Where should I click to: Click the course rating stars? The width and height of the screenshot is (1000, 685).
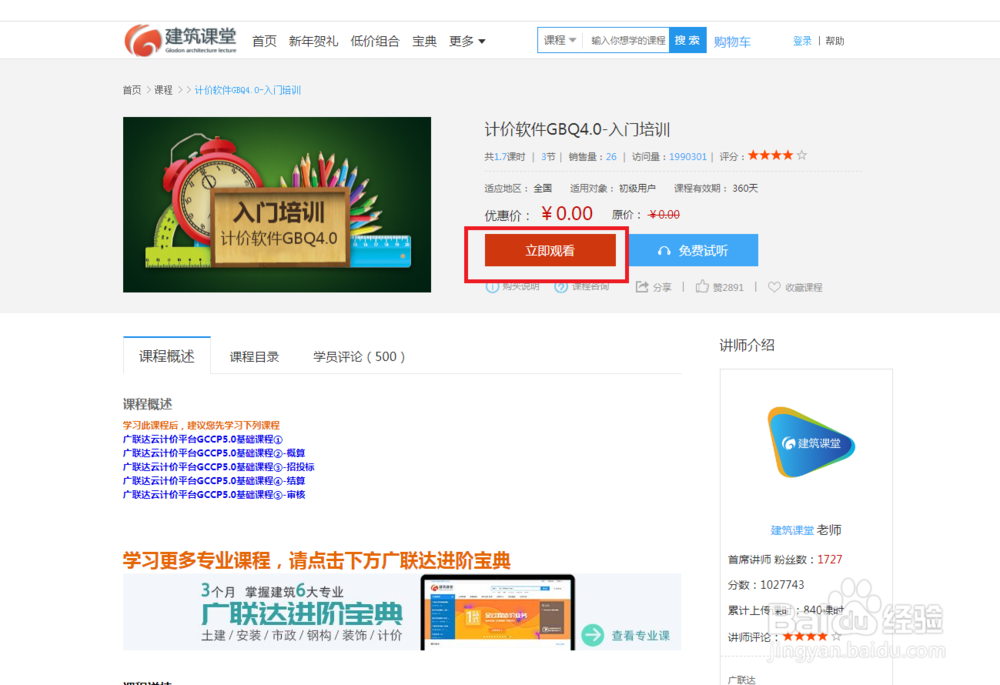pyautogui.click(x=777, y=155)
